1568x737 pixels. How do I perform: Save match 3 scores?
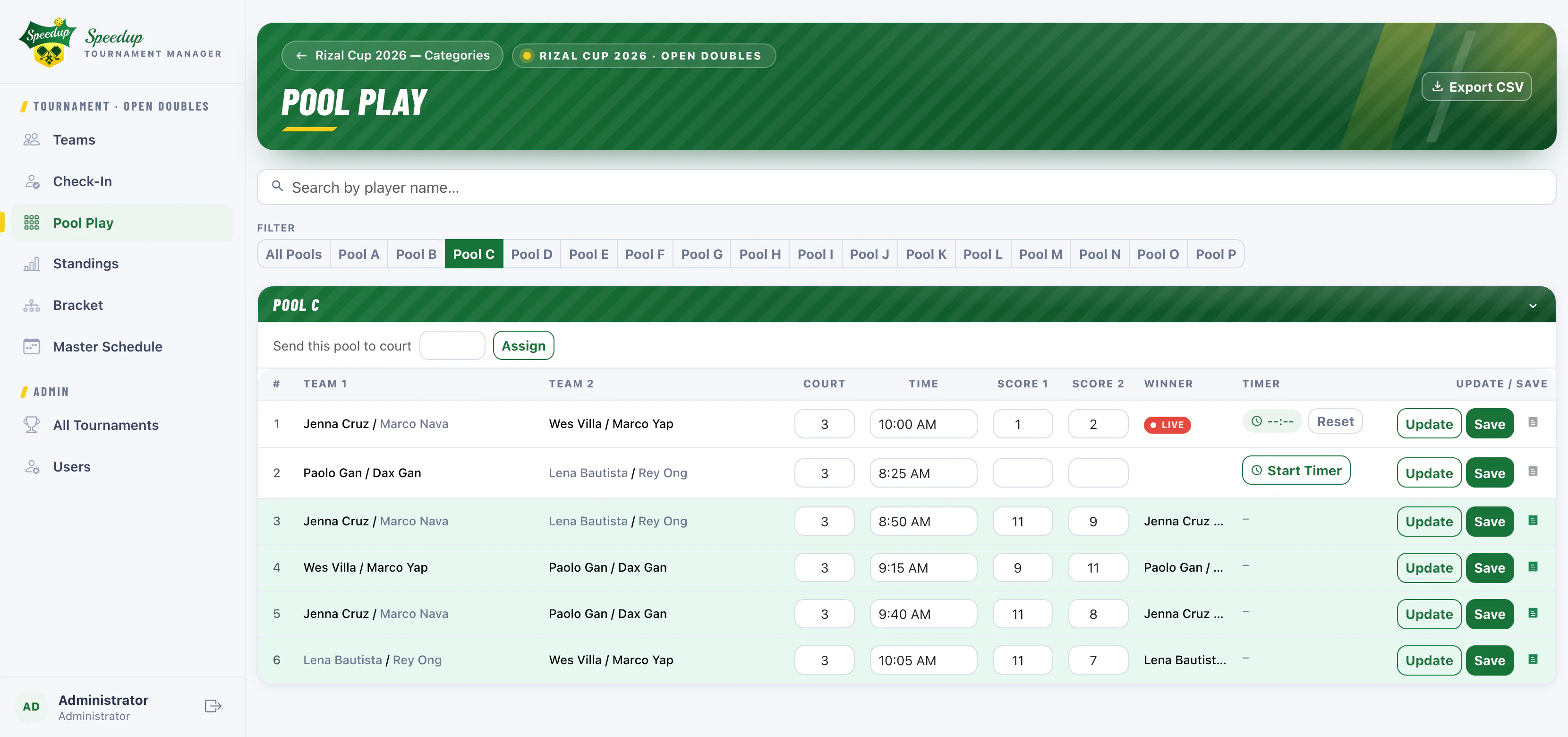1490,522
